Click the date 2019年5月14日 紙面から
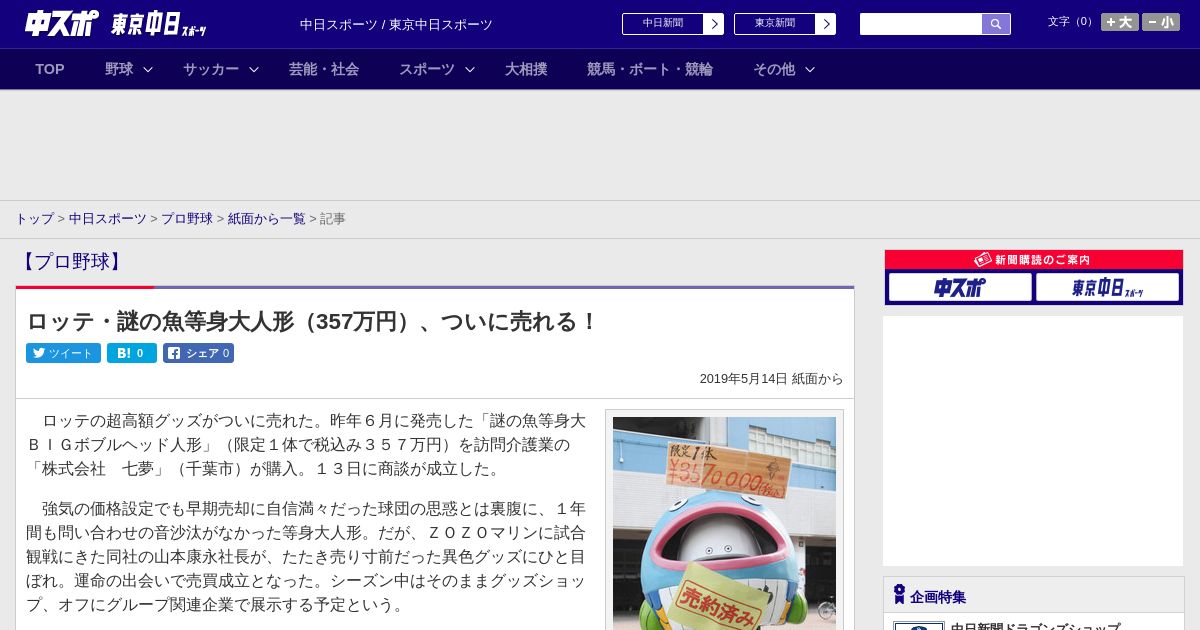The height and width of the screenshot is (630, 1200). click(771, 379)
